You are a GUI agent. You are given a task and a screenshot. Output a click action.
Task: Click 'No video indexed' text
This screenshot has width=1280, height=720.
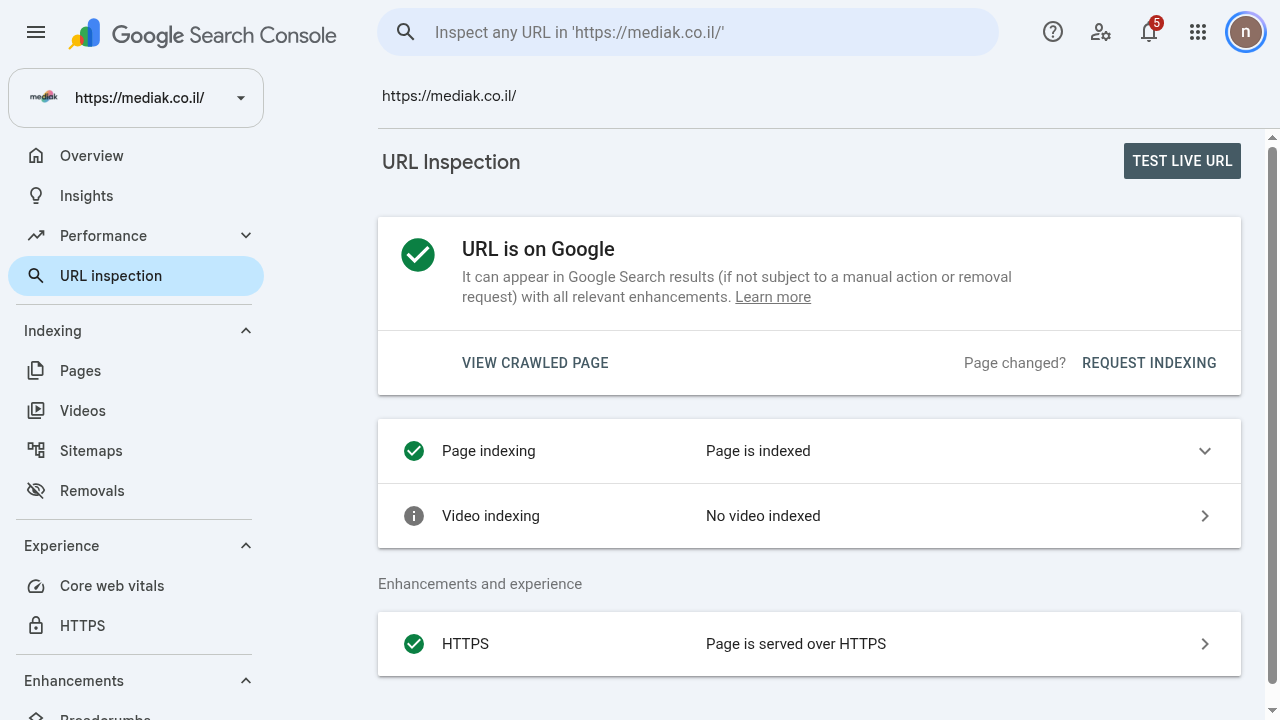(x=763, y=516)
